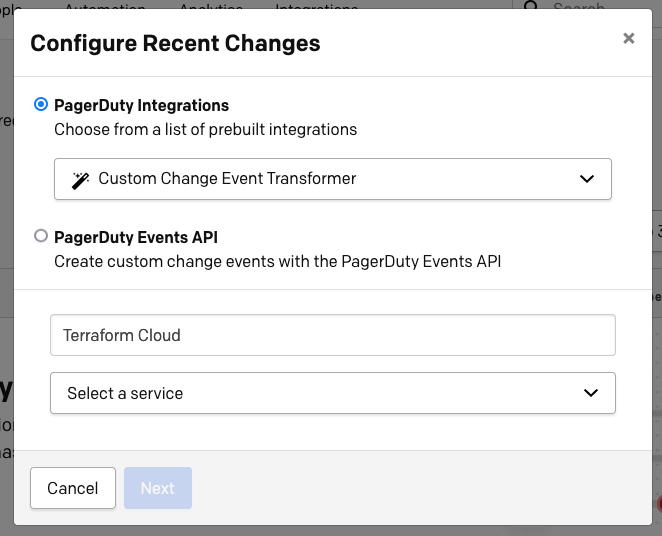Click the Configure Recent Changes heading
Image resolution: width=662 pixels, height=536 pixels.
click(175, 43)
